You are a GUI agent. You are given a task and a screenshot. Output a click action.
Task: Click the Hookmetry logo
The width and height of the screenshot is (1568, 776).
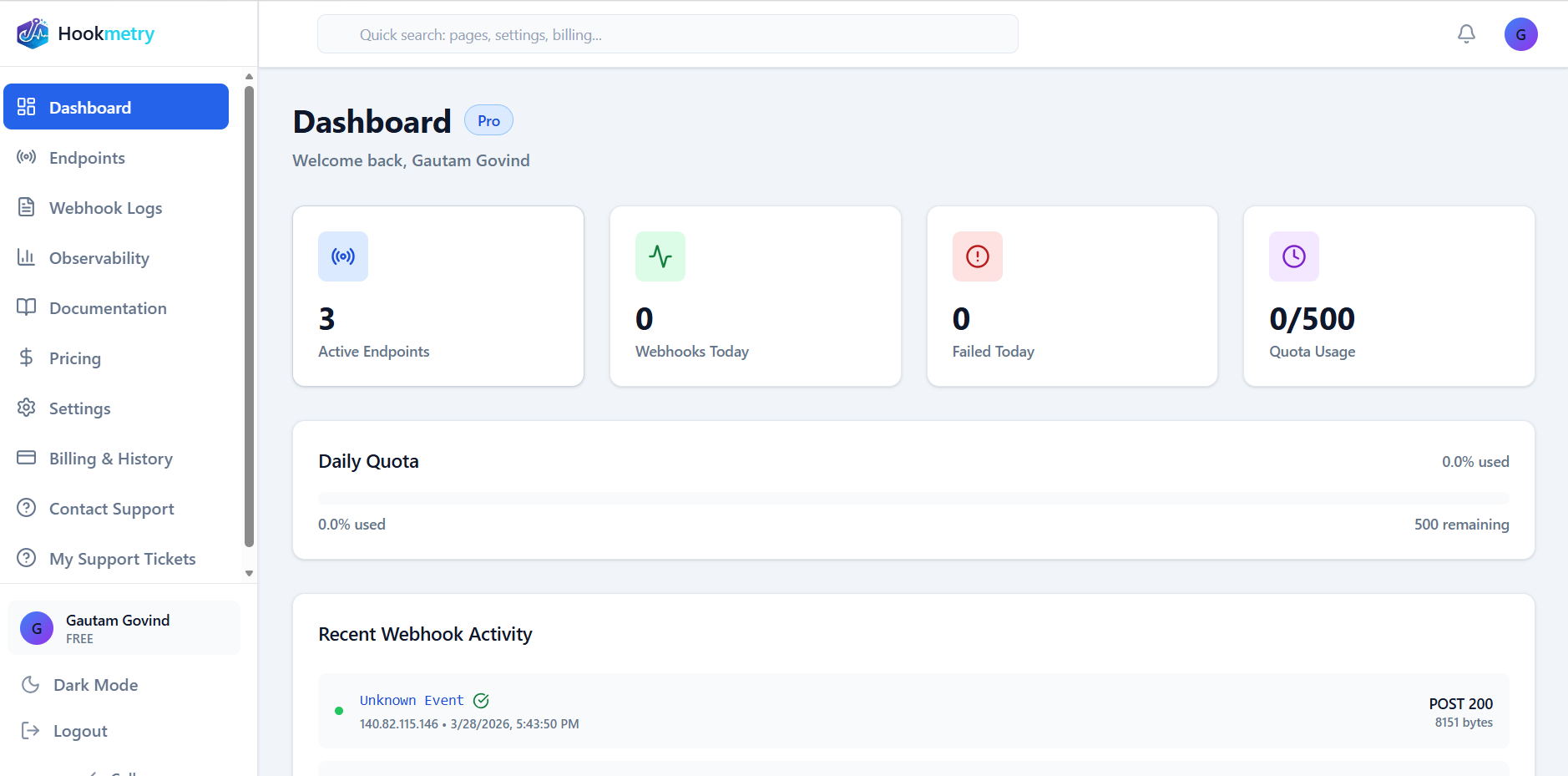(83, 33)
